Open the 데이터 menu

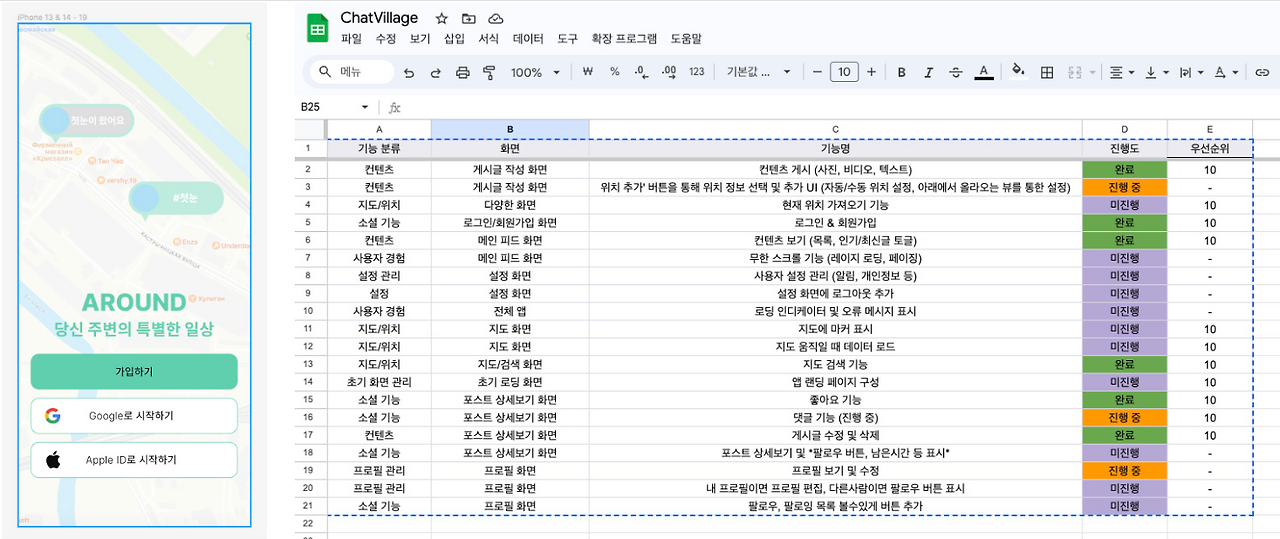[528, 39]
